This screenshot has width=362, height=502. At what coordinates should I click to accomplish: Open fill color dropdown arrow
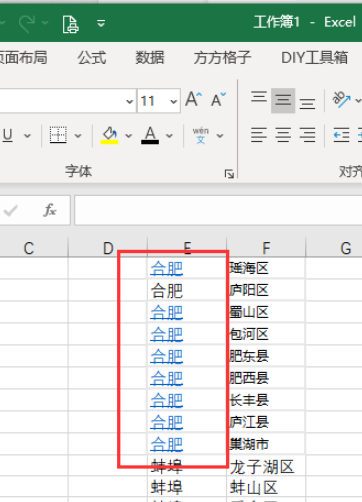[129, 136]
